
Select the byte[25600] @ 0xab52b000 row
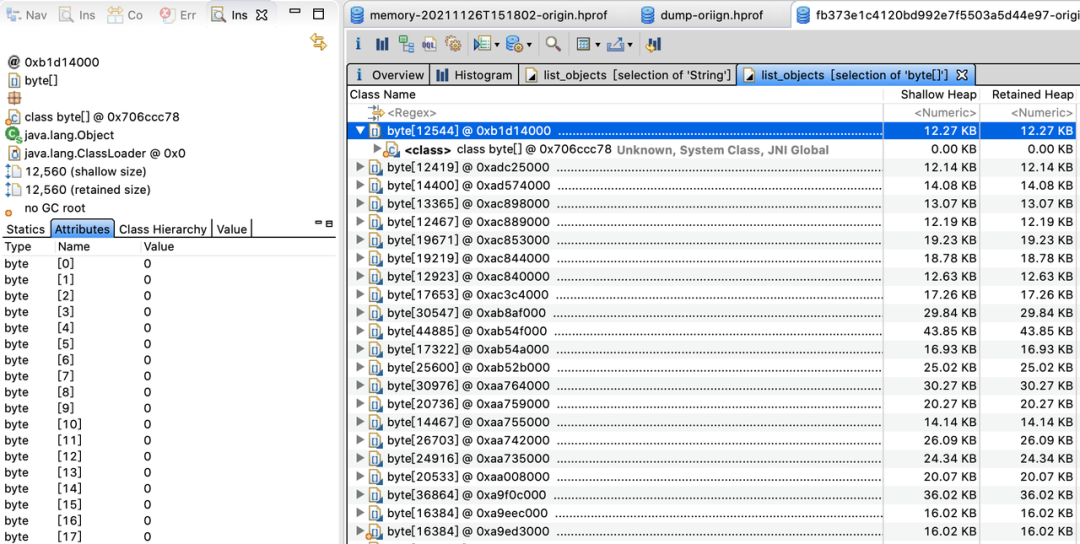point(712,367)
